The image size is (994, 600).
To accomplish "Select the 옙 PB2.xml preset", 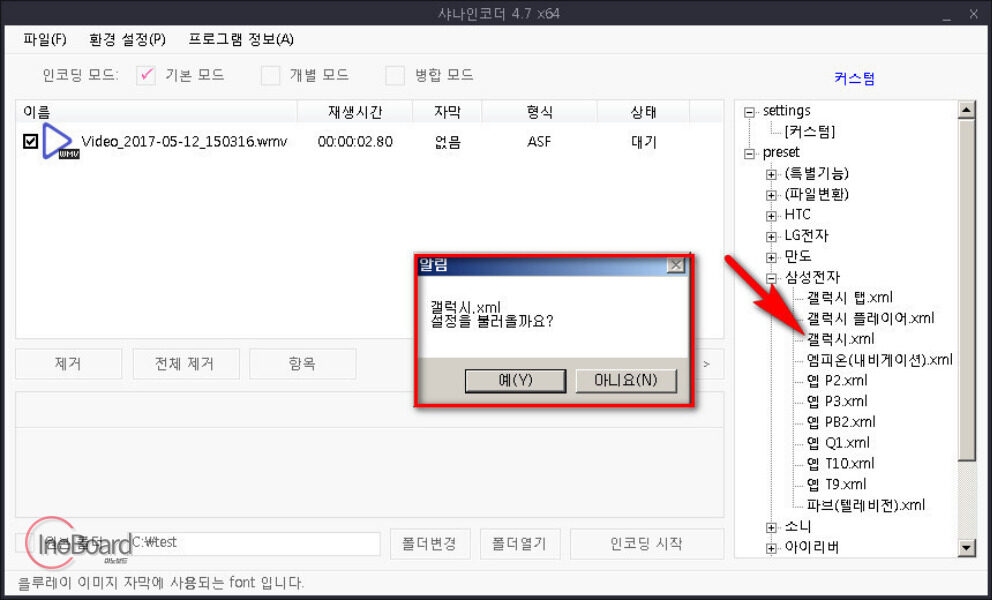I will click(x=841, y=422).
